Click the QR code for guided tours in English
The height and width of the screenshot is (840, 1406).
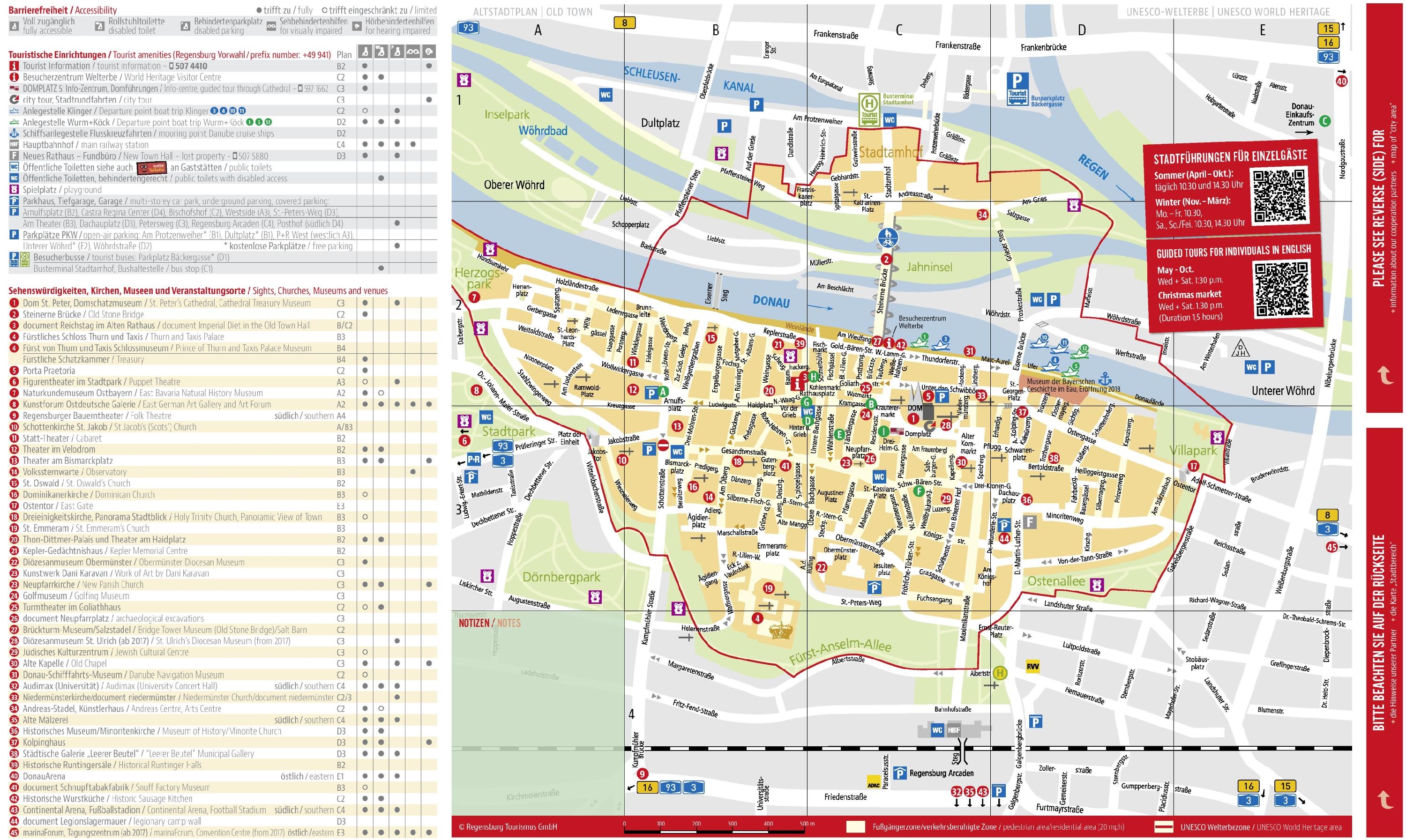coord(1281,289)
